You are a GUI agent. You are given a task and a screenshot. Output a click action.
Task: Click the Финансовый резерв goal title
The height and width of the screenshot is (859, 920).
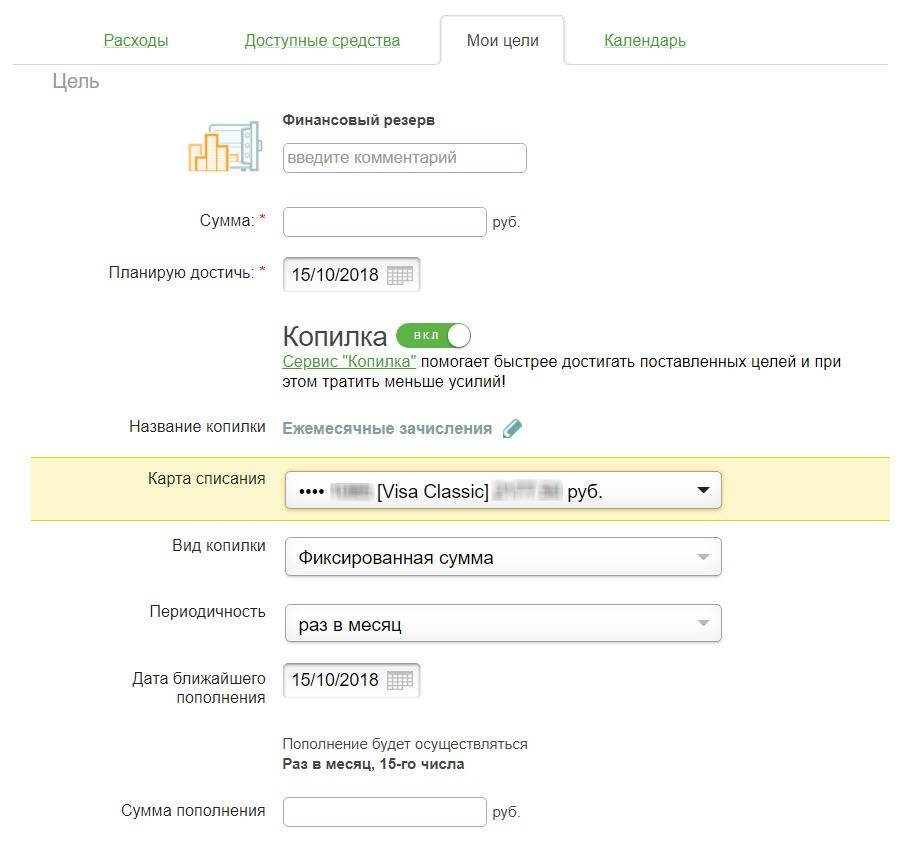pyautogui.click(x=359, y=120)
